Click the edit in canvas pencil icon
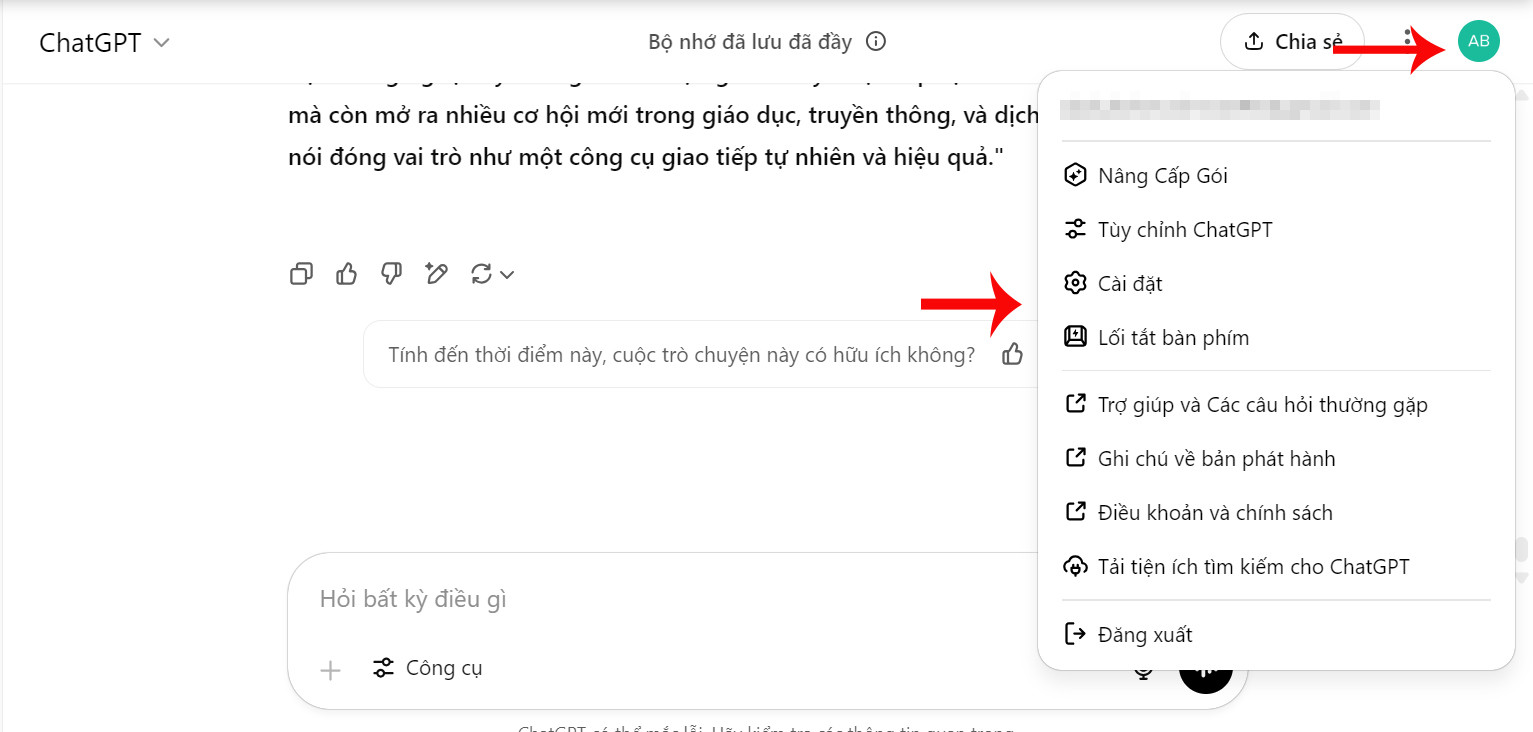 pos(436,274)
